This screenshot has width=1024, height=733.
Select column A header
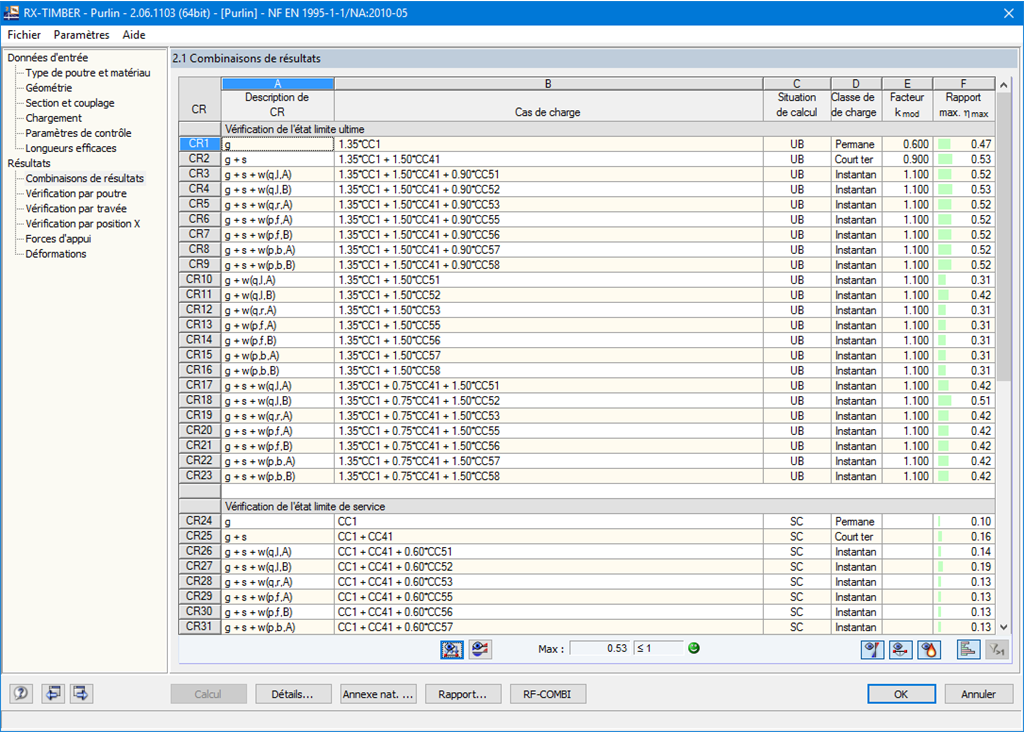pos(278,84)
